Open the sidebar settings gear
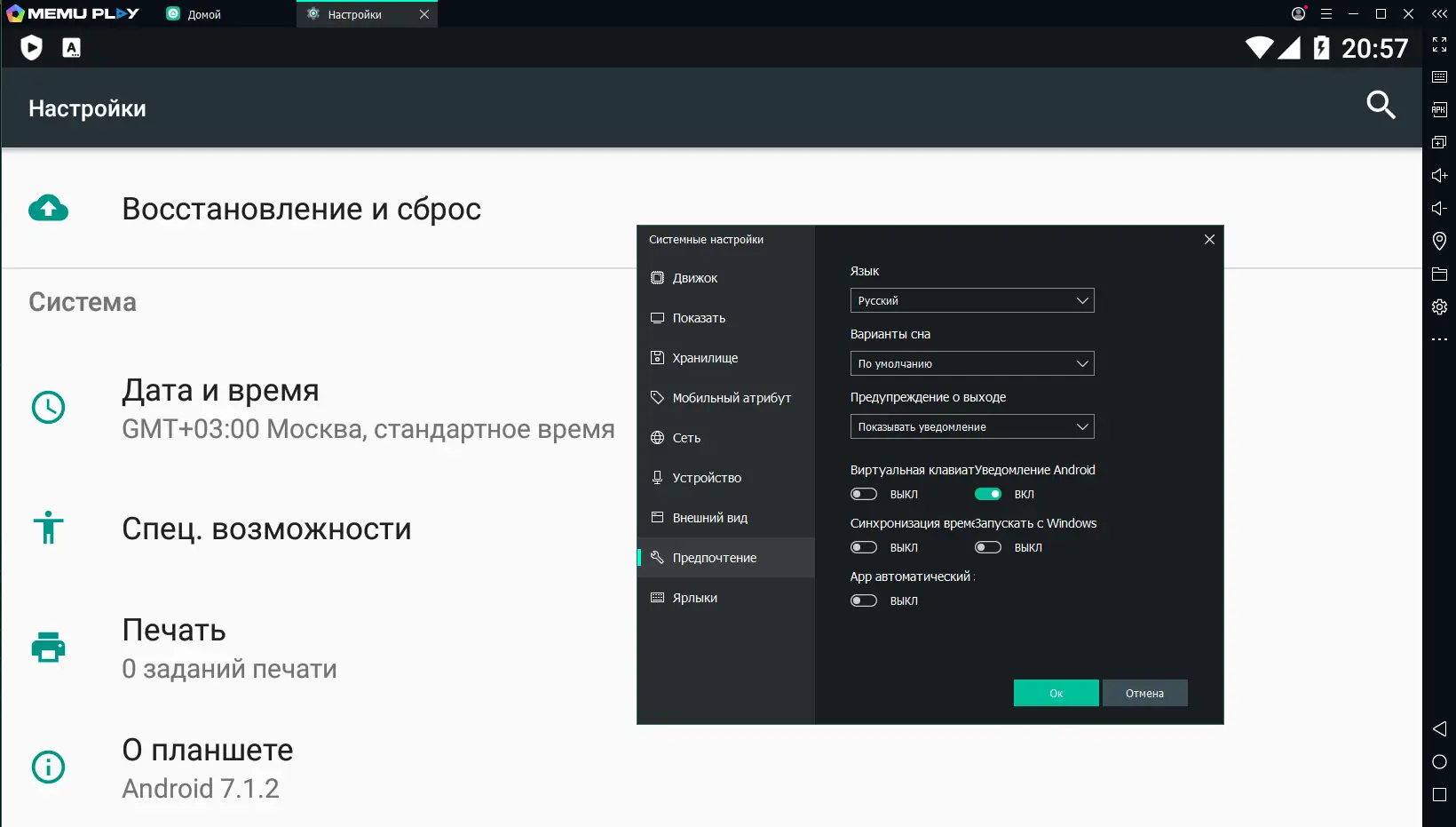Image resolution: width=1456 pixels, height=827 pixels. 1439,306
